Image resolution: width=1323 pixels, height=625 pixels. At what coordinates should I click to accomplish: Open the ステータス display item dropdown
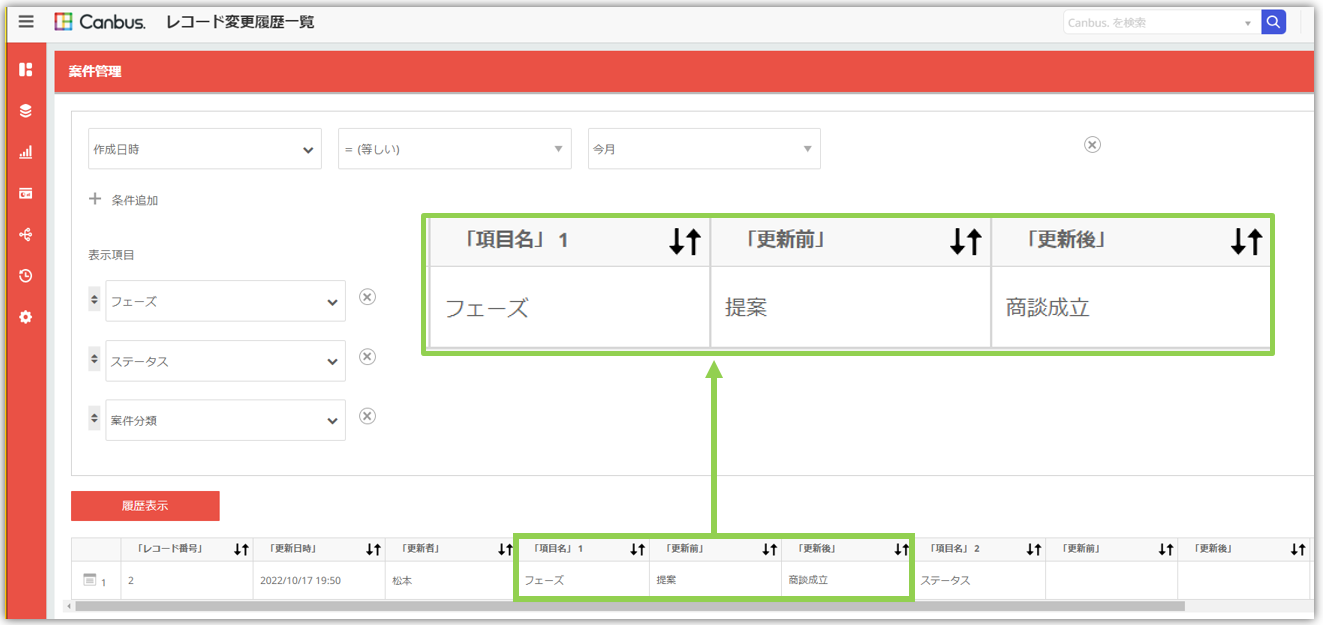226,361
